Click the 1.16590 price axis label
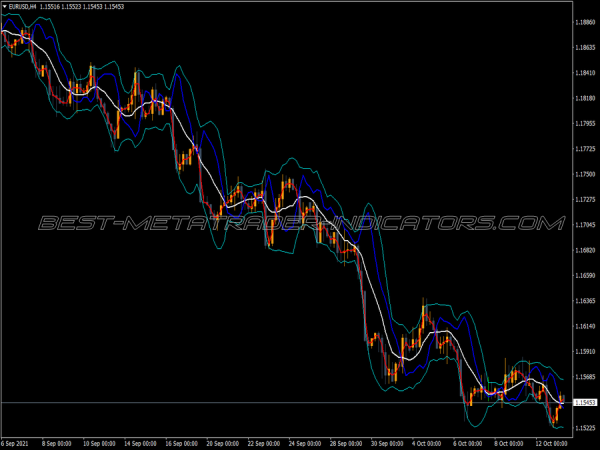This screenshot has height=450, width=600. [x=585, y=276]
